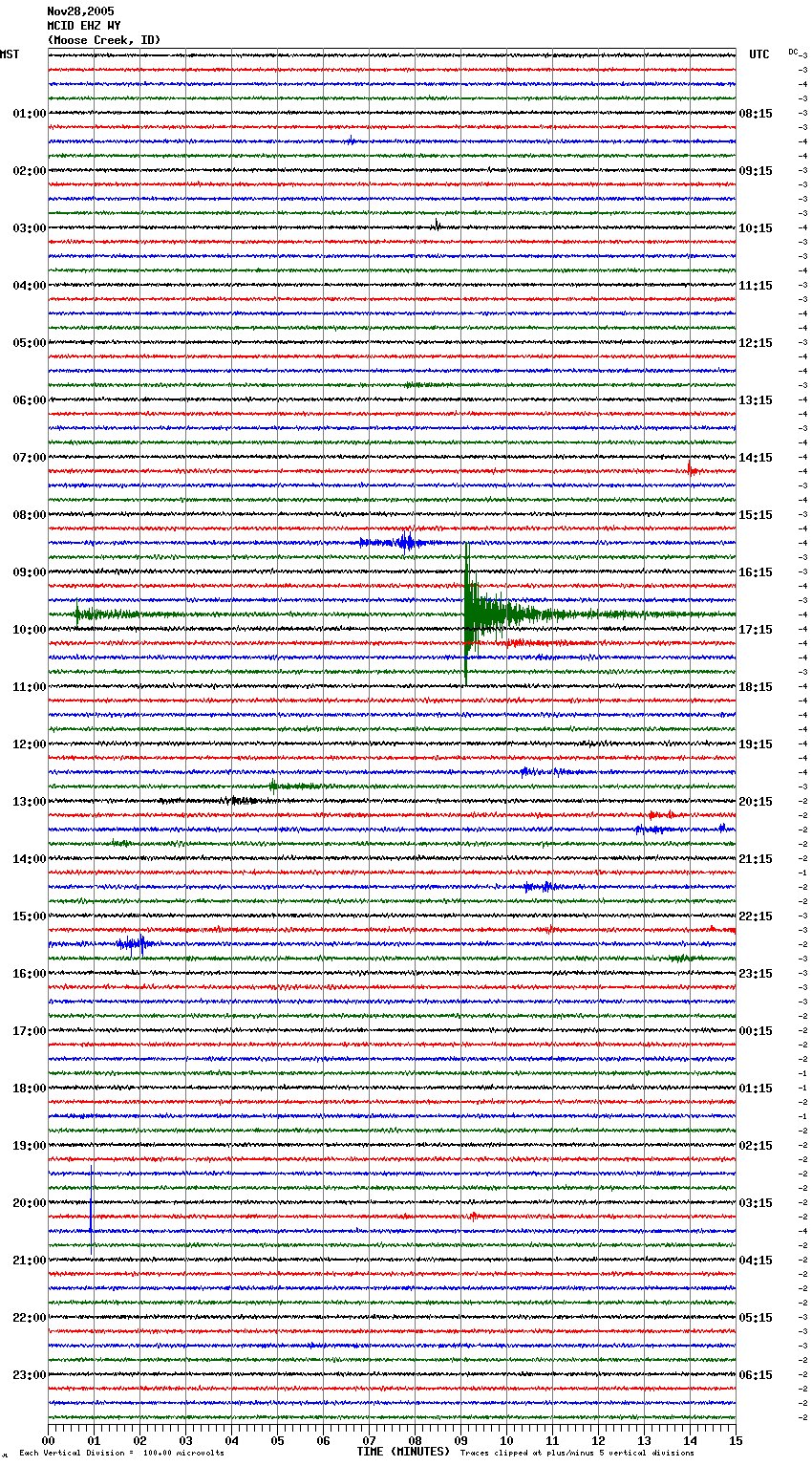Viewport: 812px width, 1466px height.
Task: Click the DC offset column header
Action: [793, 52]
